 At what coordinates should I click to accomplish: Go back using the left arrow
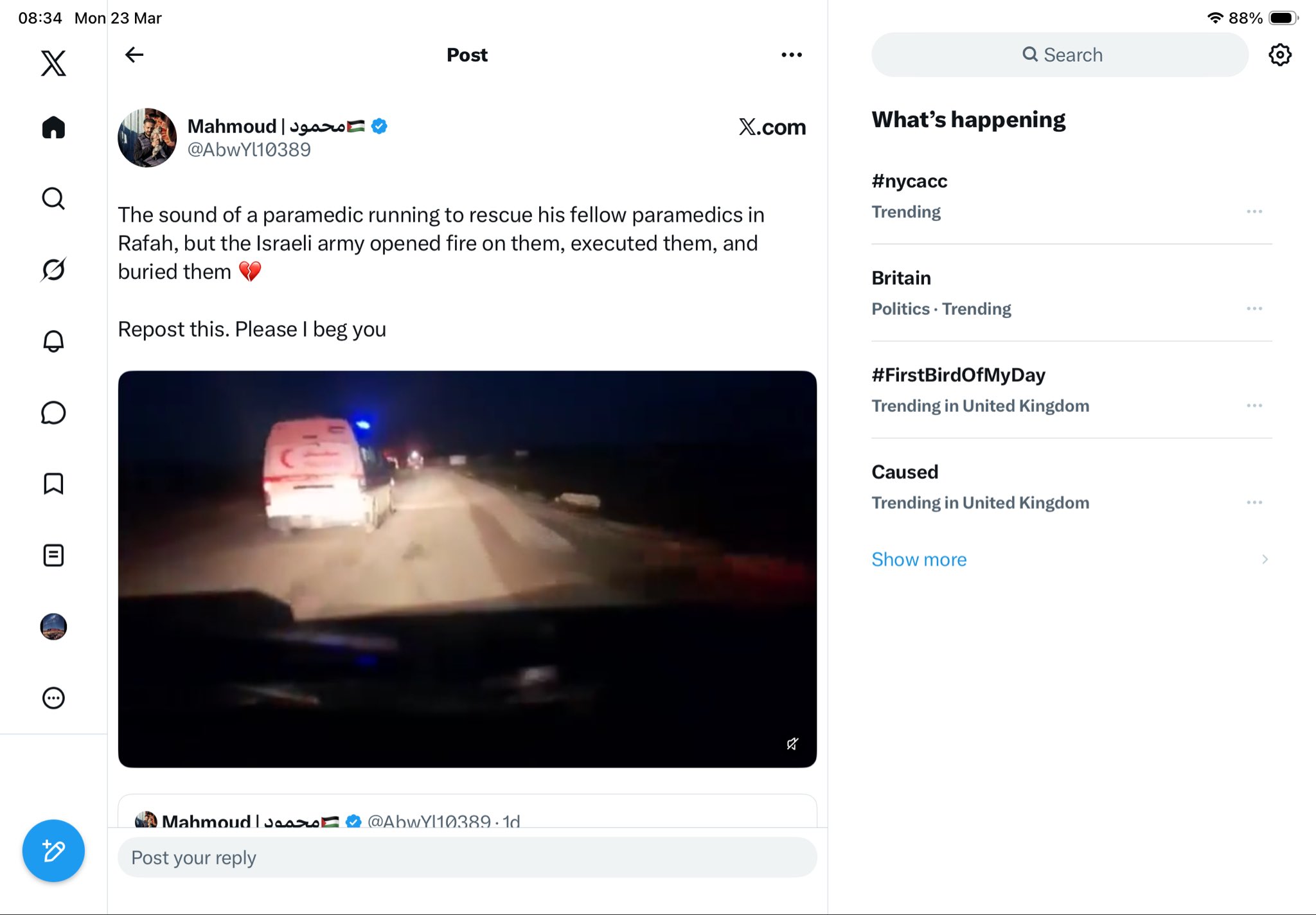point(134,55)
